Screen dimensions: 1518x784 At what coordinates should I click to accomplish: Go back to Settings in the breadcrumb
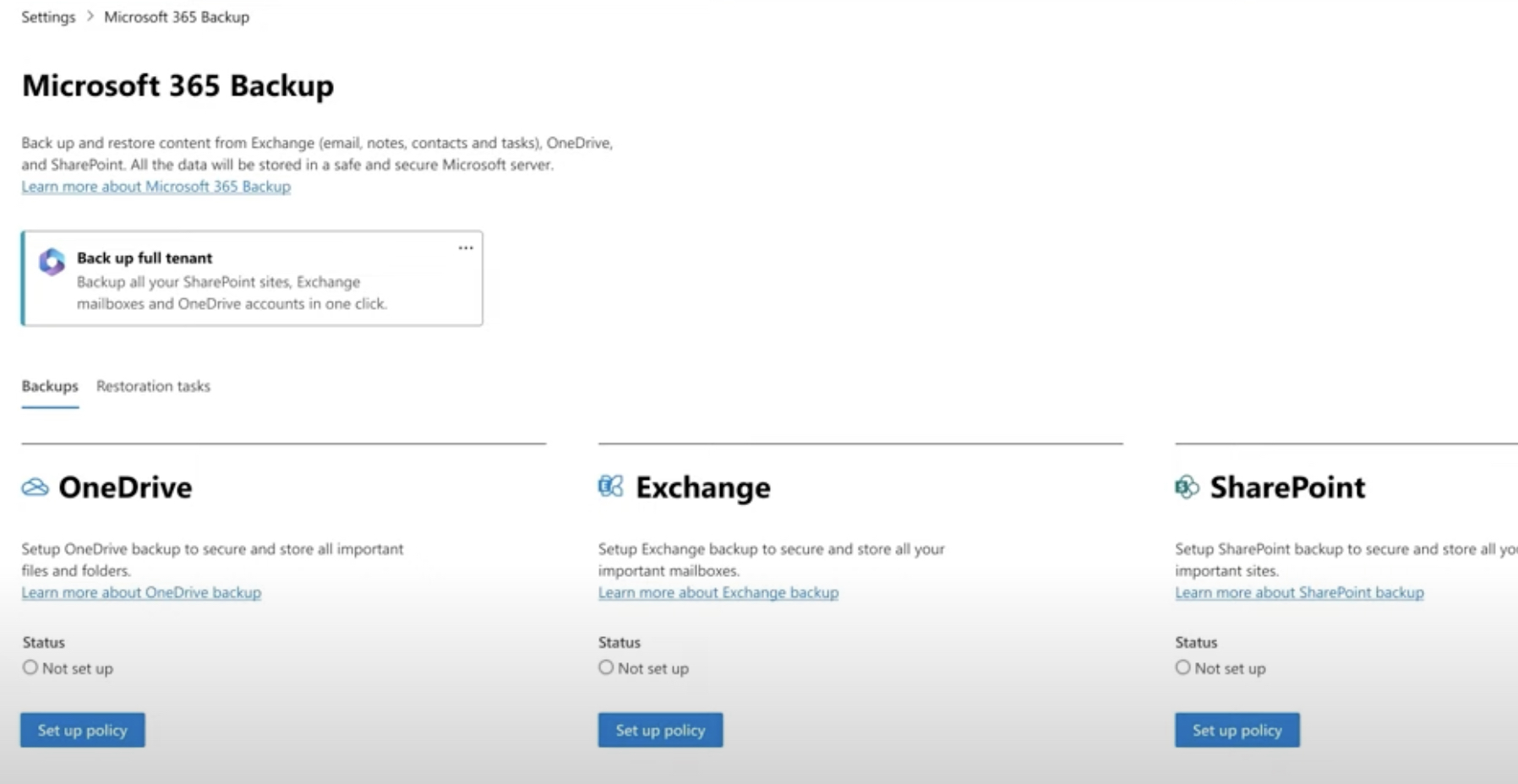[x=48, y=17]
